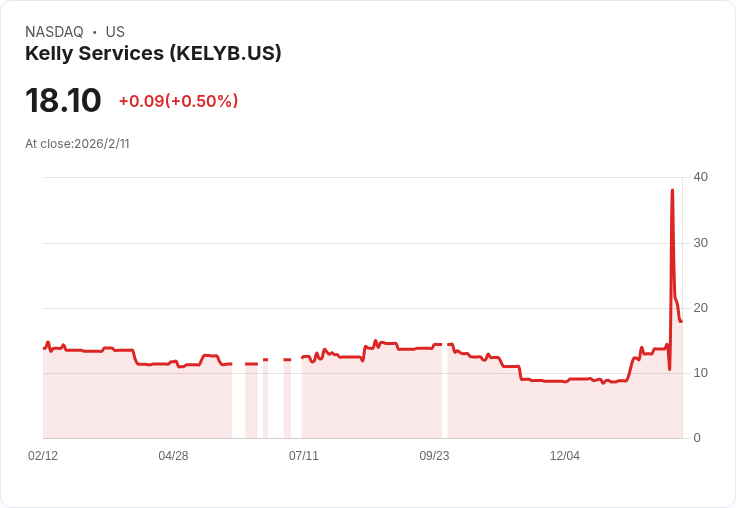Click the 40 value on the price axis
Image resolution: width=736 pixels, height=508 pixels.
pyautogui.click(x=700, y=177)
